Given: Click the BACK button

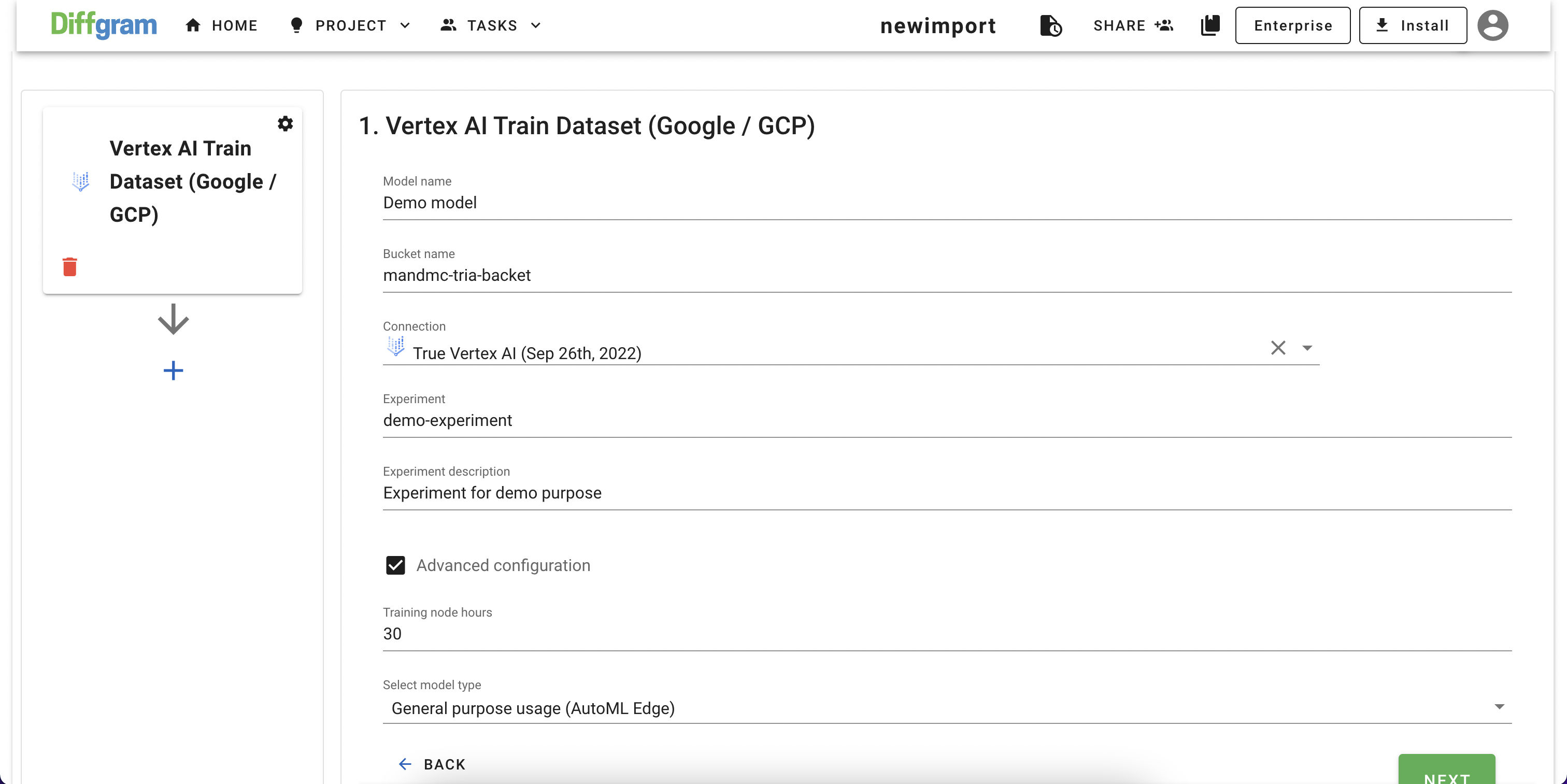Looking at the screenshot, I should coord(432,764).
